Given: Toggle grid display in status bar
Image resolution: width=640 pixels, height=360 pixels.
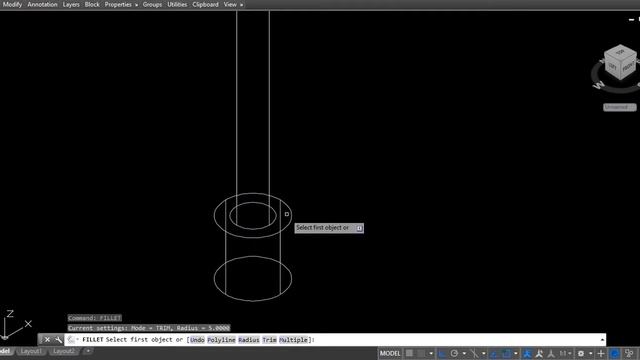Looking at the screenshot, I should tap(409, 353).
